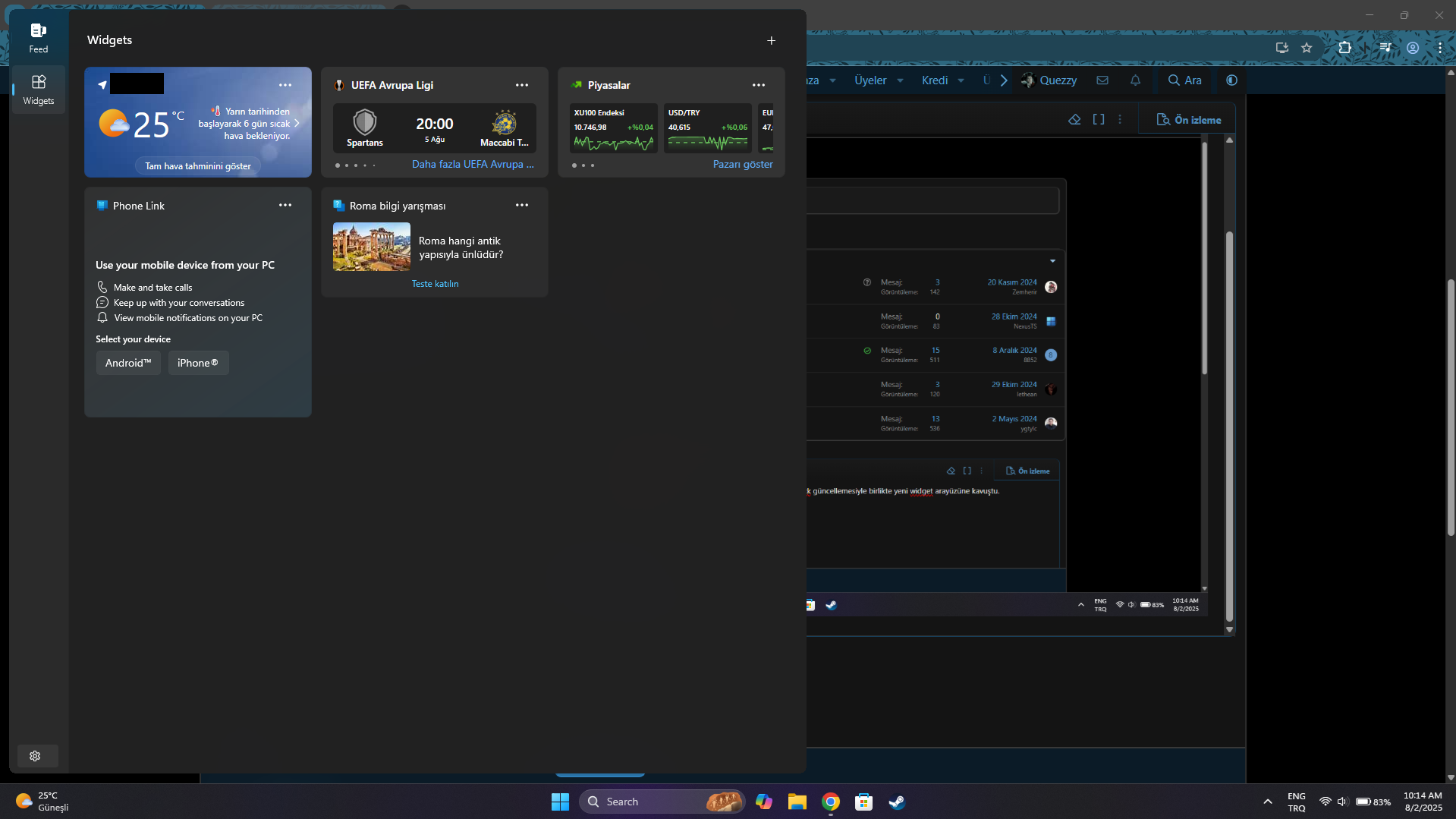Screen dimensions: 1456x819
Task: Expand the Kredi dropdown arrow
Action: 961,80
